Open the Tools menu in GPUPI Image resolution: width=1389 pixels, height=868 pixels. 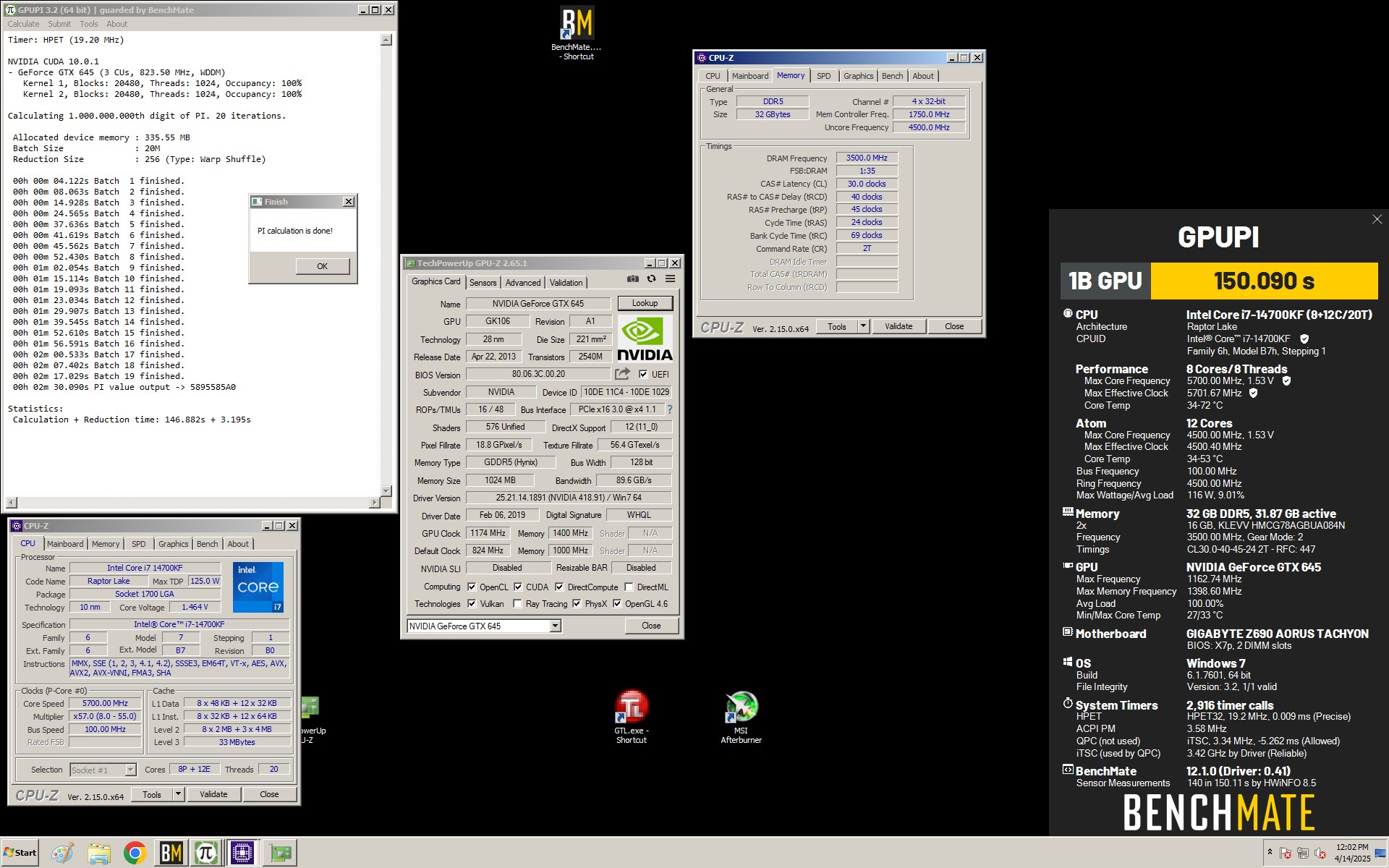click(89, 24)
